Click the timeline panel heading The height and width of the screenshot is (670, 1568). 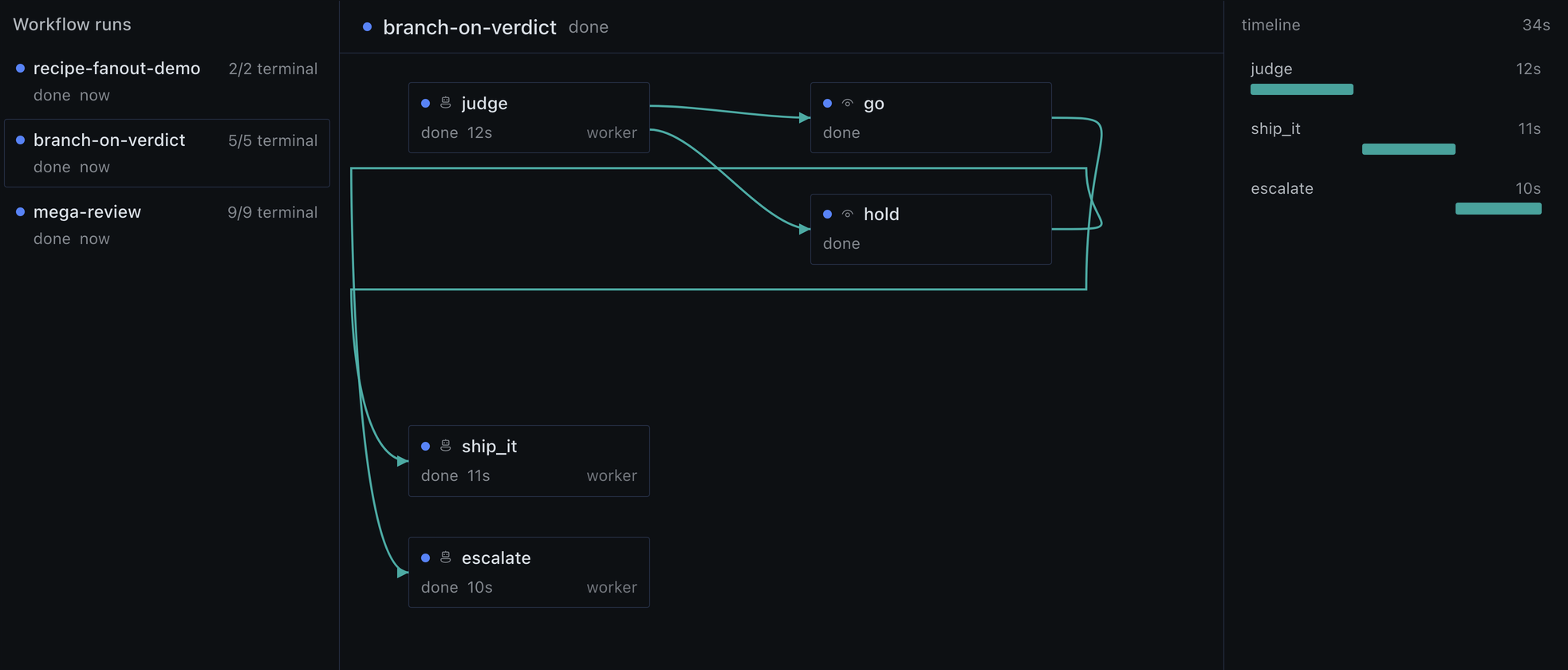coord(1271,25)
